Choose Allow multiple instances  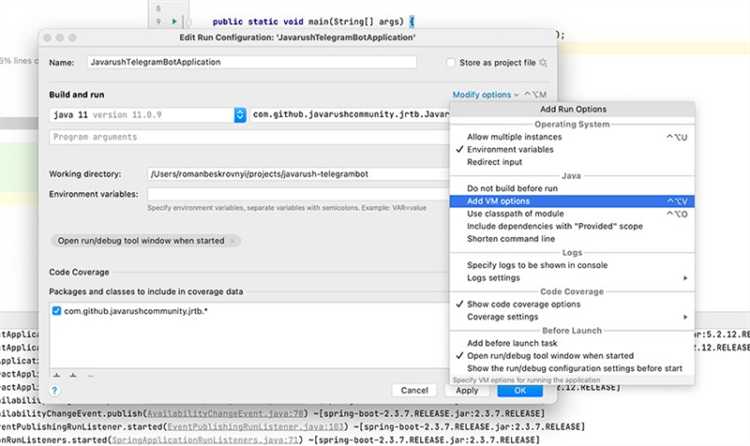point(572,137)
